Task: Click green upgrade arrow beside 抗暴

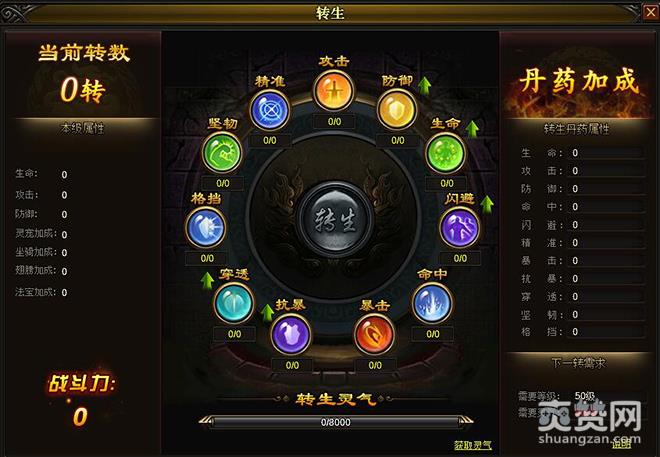Action: tap(267, 313)
